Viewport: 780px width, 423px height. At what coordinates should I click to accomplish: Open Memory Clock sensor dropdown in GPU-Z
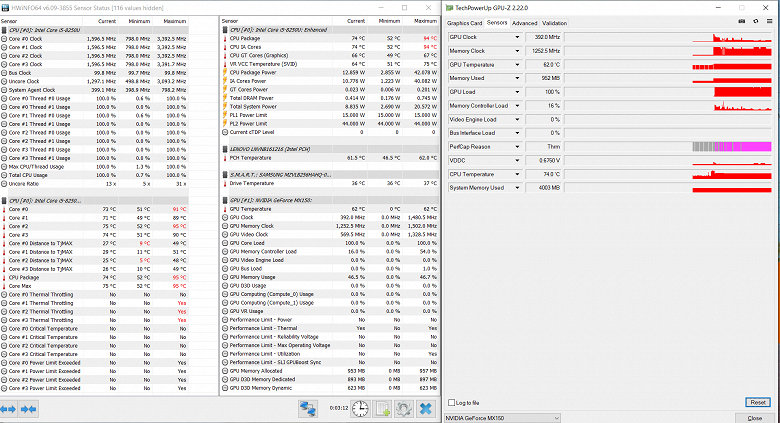(517, 51)
